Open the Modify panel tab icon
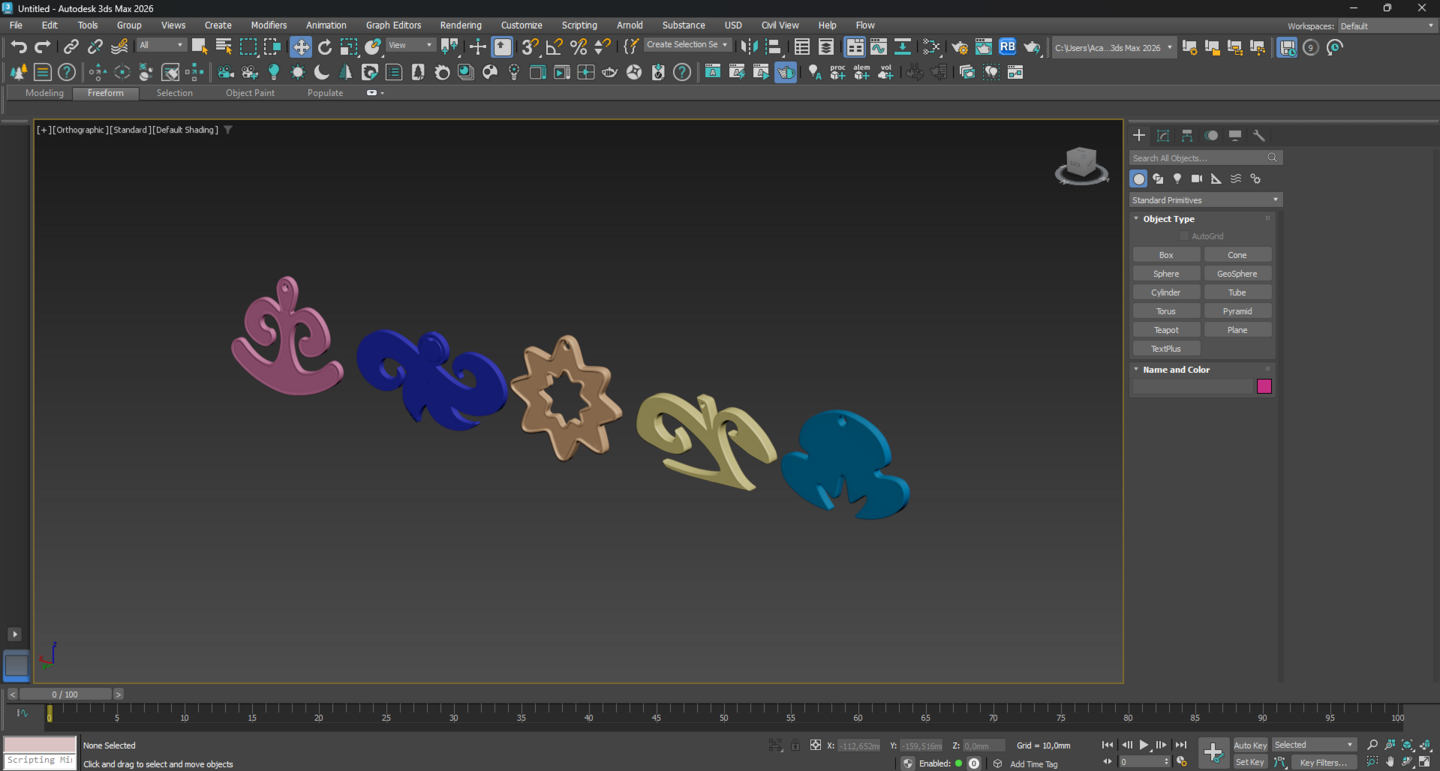The width and height of the screenshot is (1440, 771). [x=1163, y=135]
